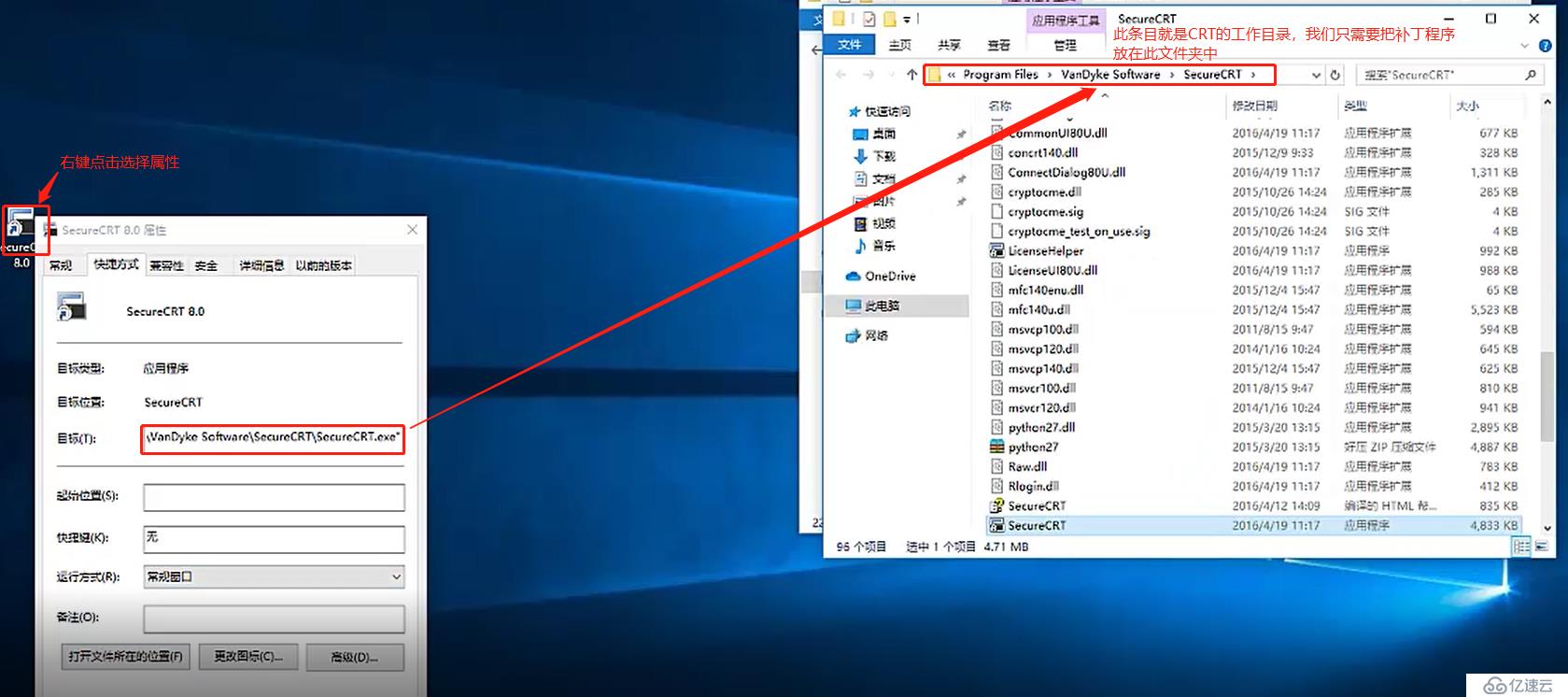Click the 高级 button in properties dialog
Viewport: 1568px width, 697px height.
[x=355, y=657]
